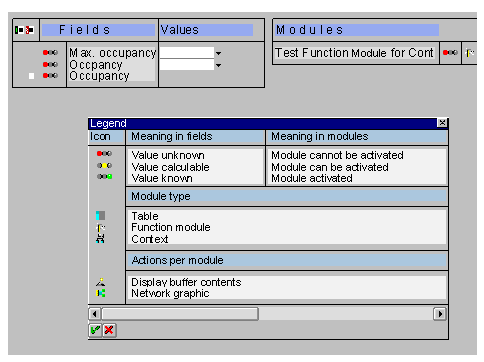Click green light Value known legend icon

[104, 176]
